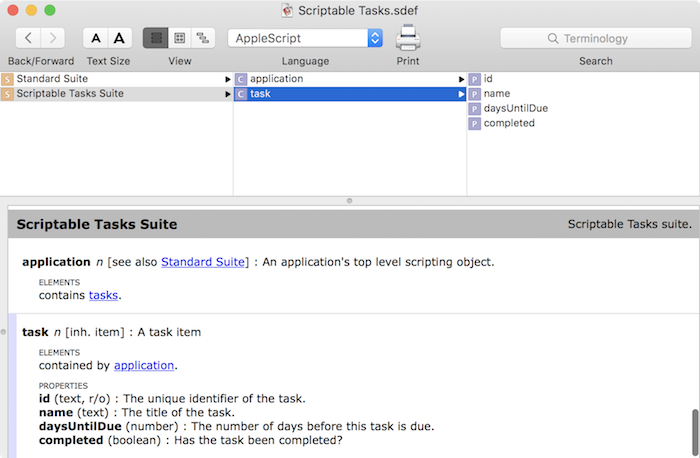700x458 pixels.
Task: Select the Standard Suite row
Action: tap(116, 79)
